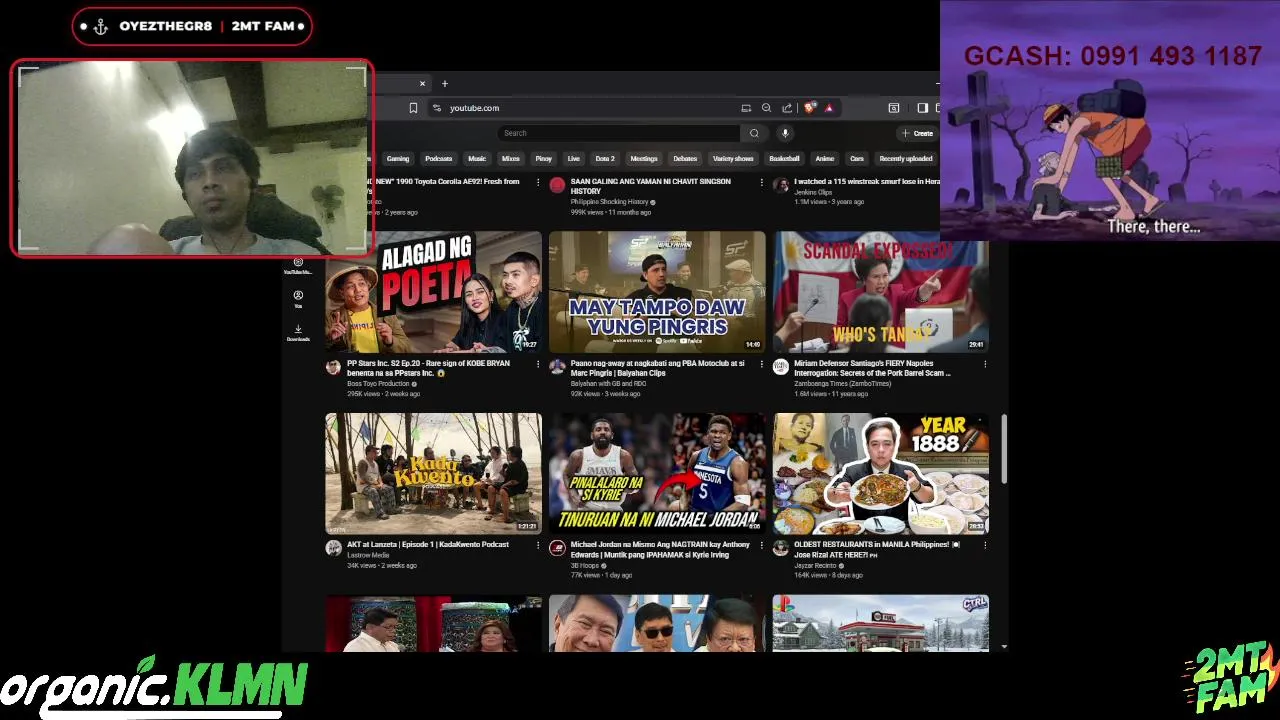Select the Live filter chip
Screen dimensions: 1280x720
[574, 159]
